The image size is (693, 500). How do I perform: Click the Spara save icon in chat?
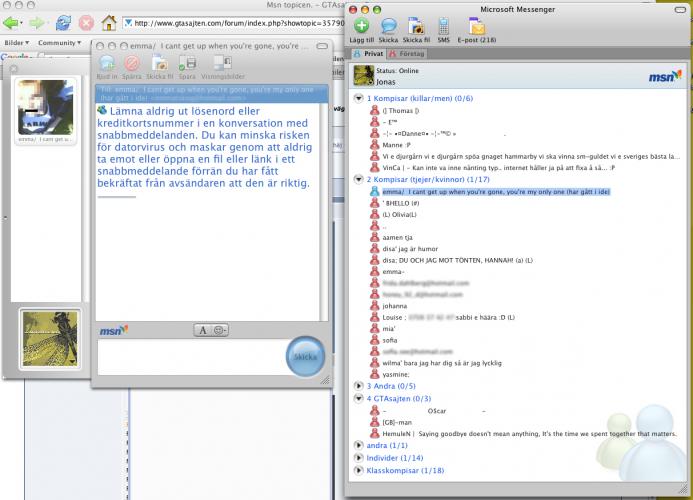click(187, 63)
